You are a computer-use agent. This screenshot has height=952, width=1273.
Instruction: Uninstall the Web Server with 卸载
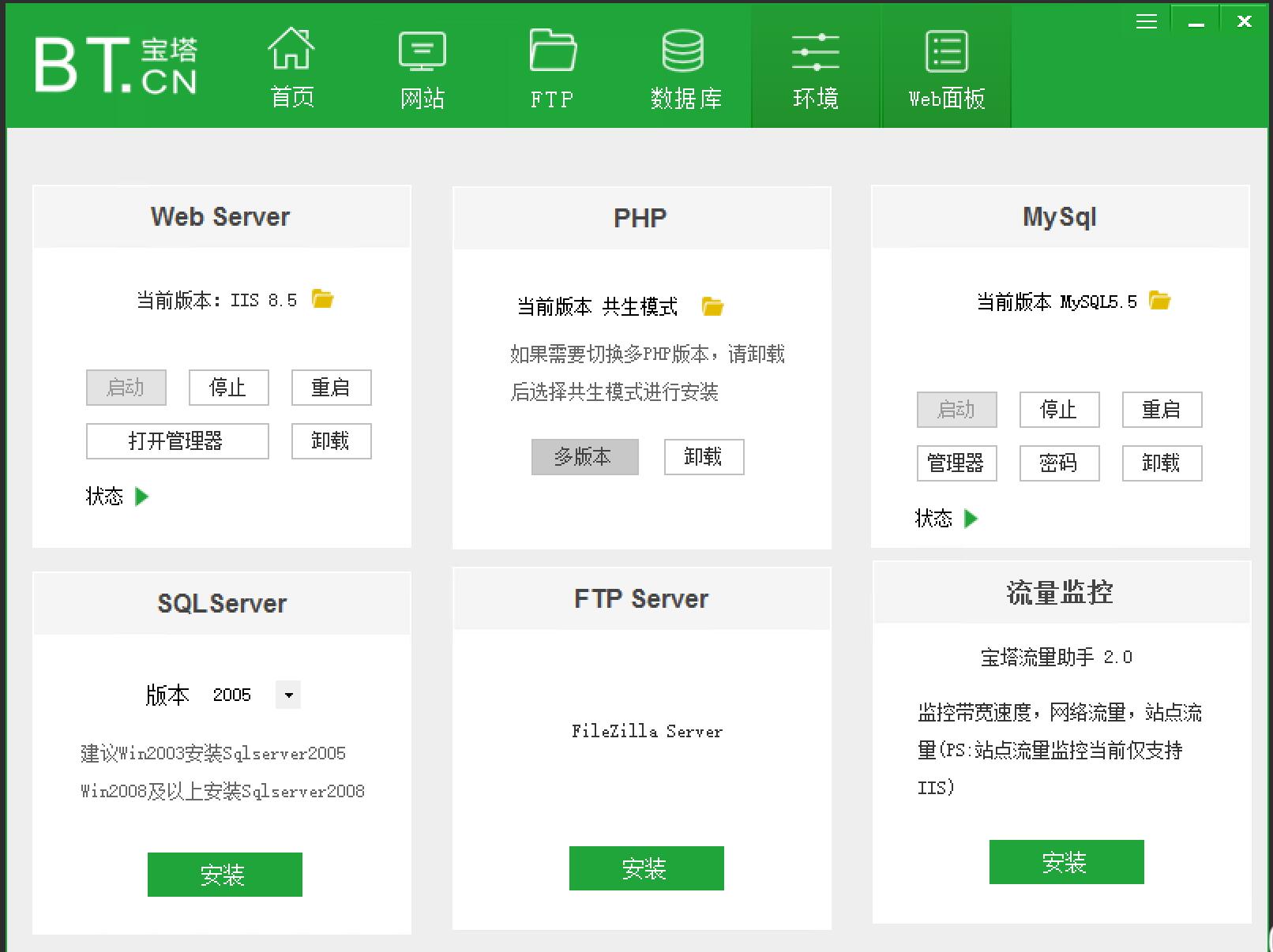click(332, 441)
